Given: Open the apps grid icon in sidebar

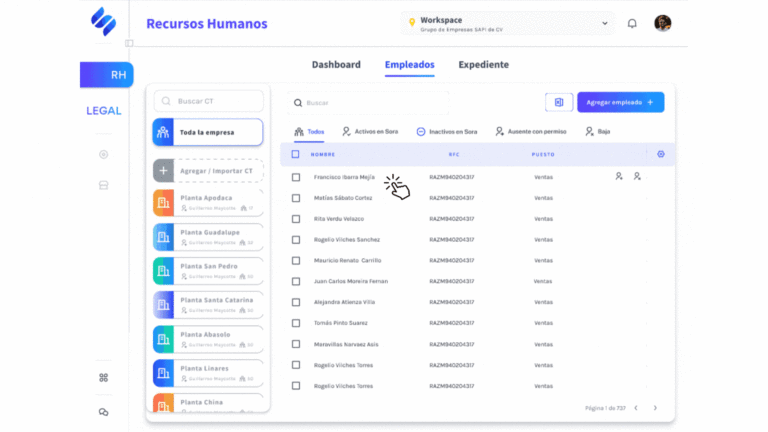Looking at the screenshot, I should point(103,377).
